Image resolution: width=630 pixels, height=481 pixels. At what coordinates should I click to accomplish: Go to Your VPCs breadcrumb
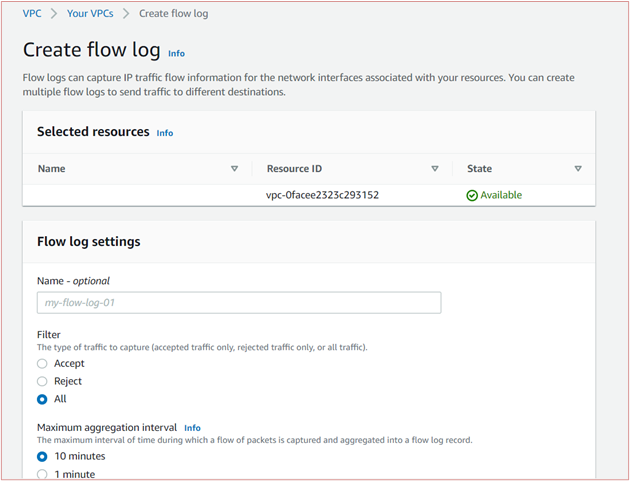tap(90, 14)
